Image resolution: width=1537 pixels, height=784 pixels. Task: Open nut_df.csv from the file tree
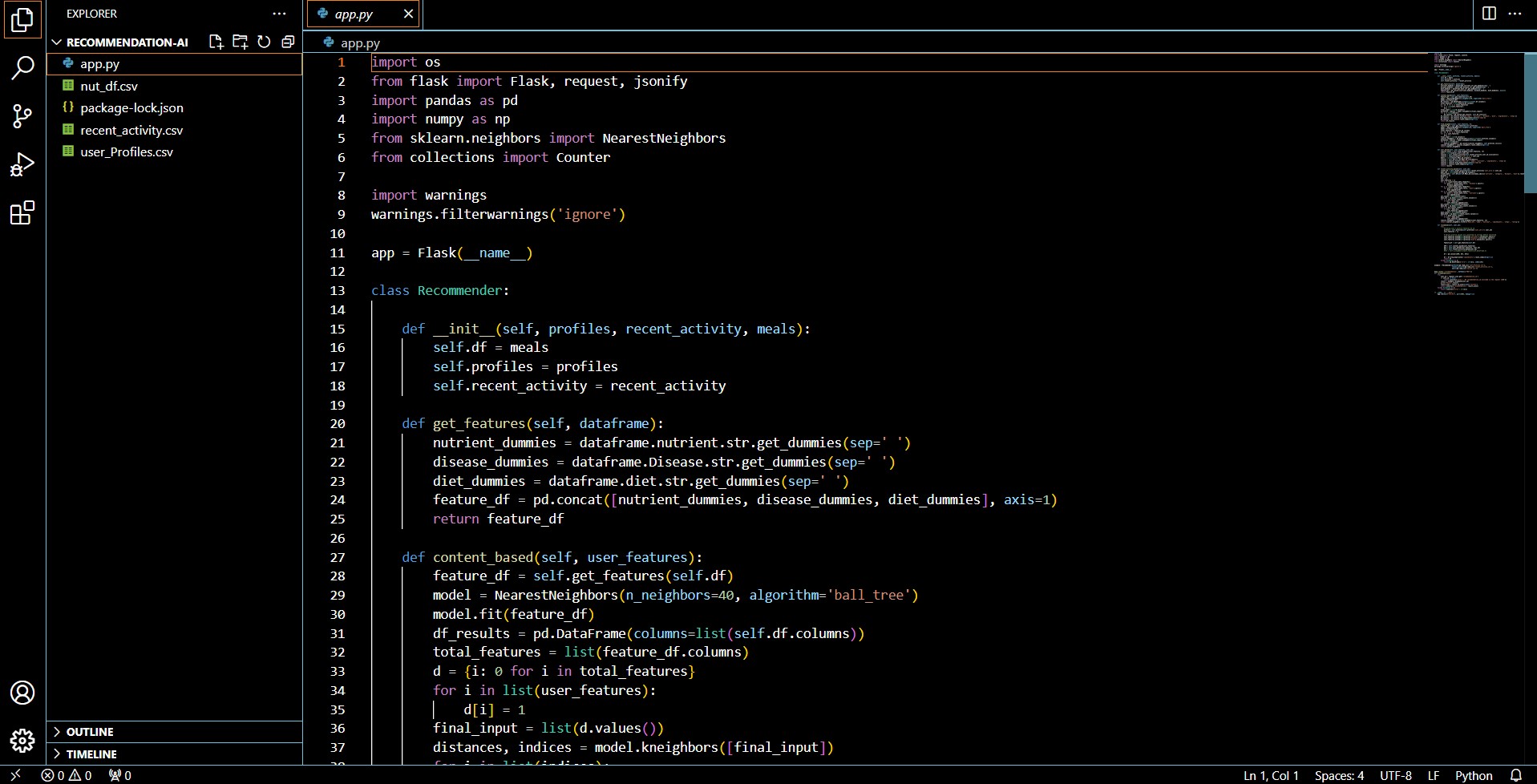[x=109, y=86]
